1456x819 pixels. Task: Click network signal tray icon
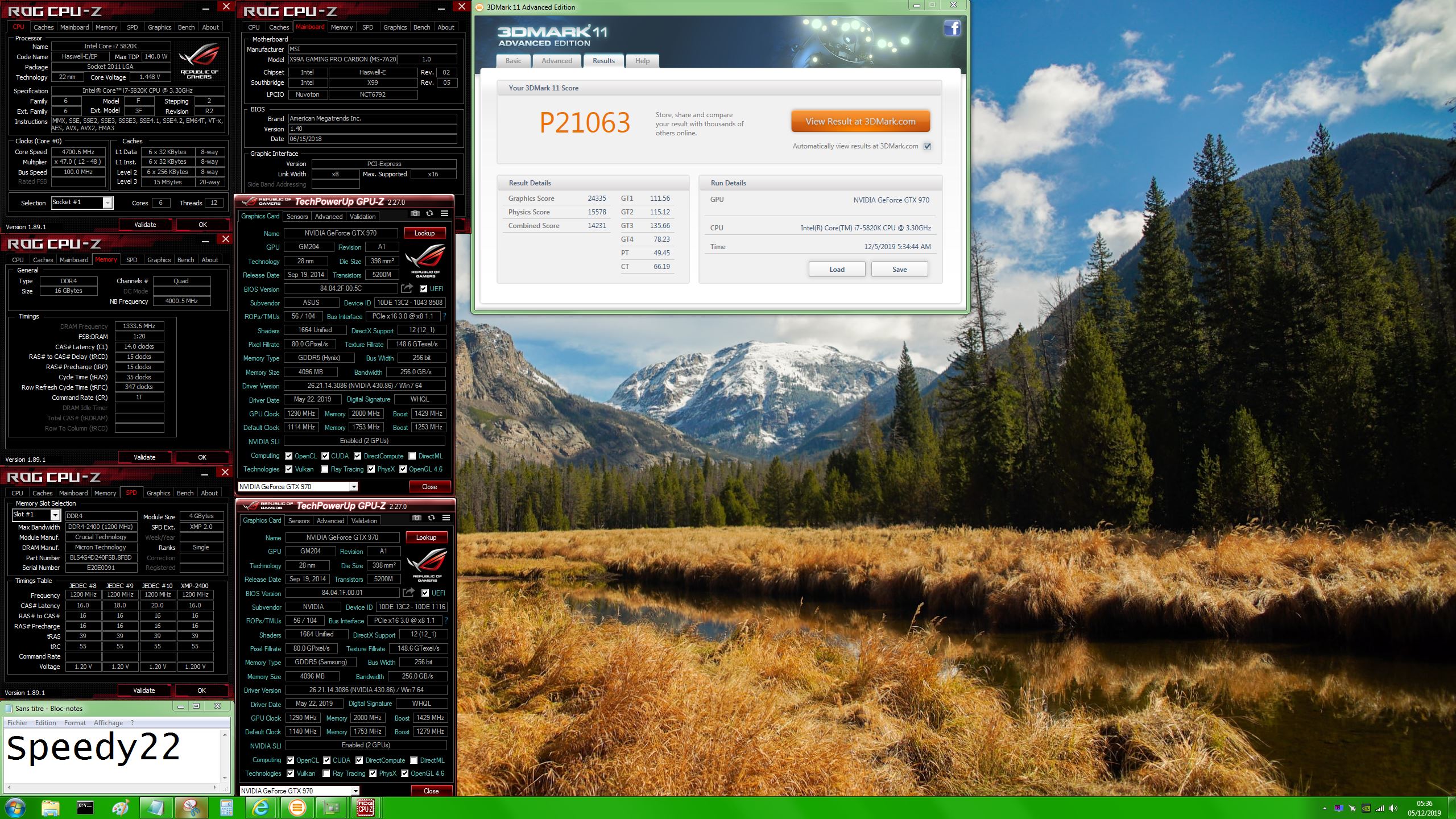coord(1380,808)
